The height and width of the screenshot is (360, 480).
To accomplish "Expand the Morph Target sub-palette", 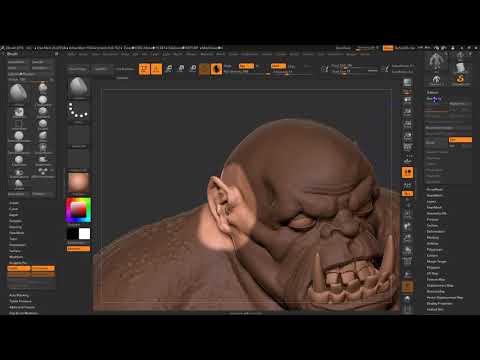I will (x=436, y=261).
